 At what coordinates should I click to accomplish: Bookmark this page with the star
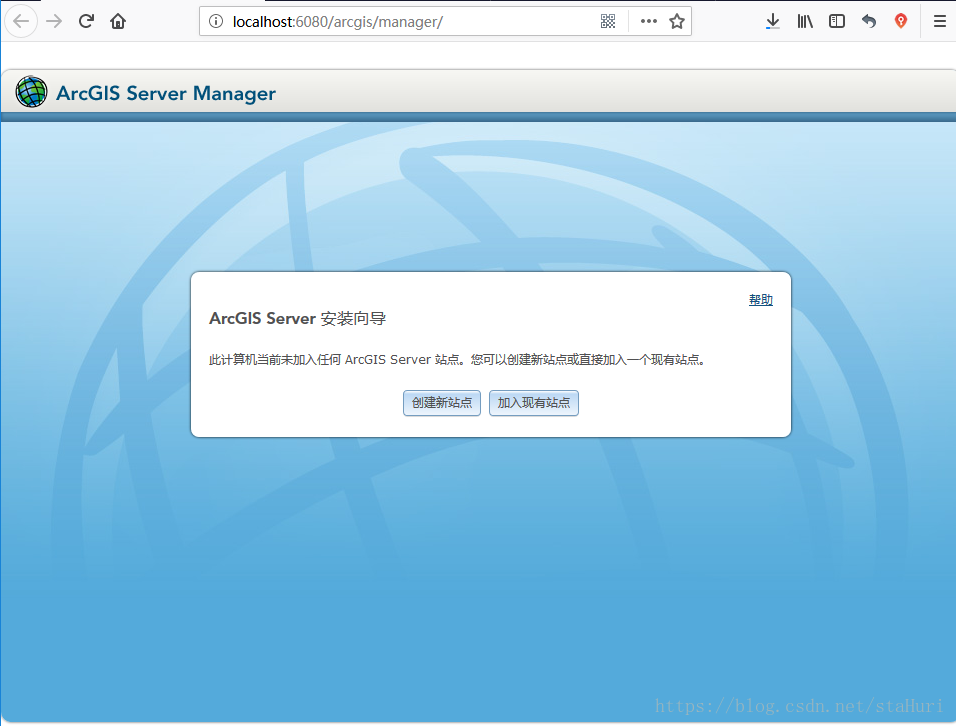pyautogui.click(x=677, y=21)
